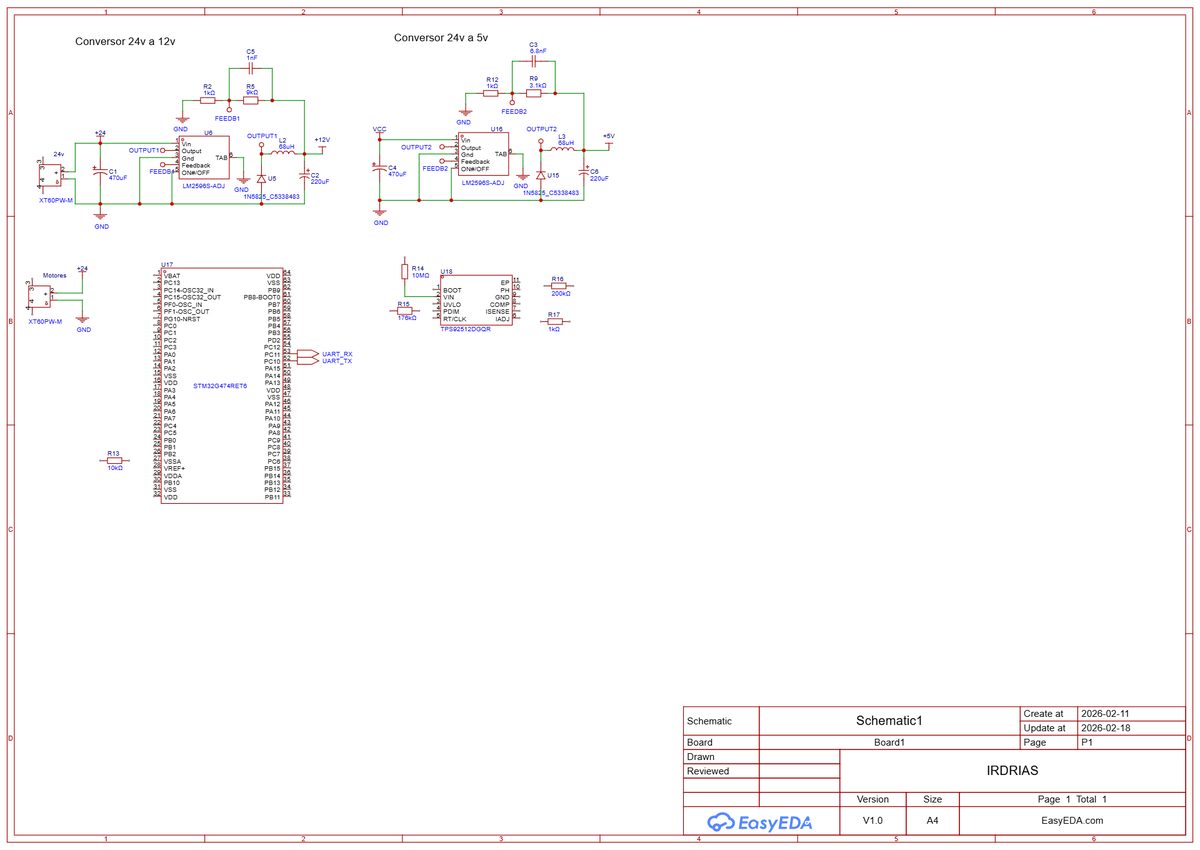Click the PG10-NRST pin label
Screen dimensions: 1200x850
click(x=182, y=319)
